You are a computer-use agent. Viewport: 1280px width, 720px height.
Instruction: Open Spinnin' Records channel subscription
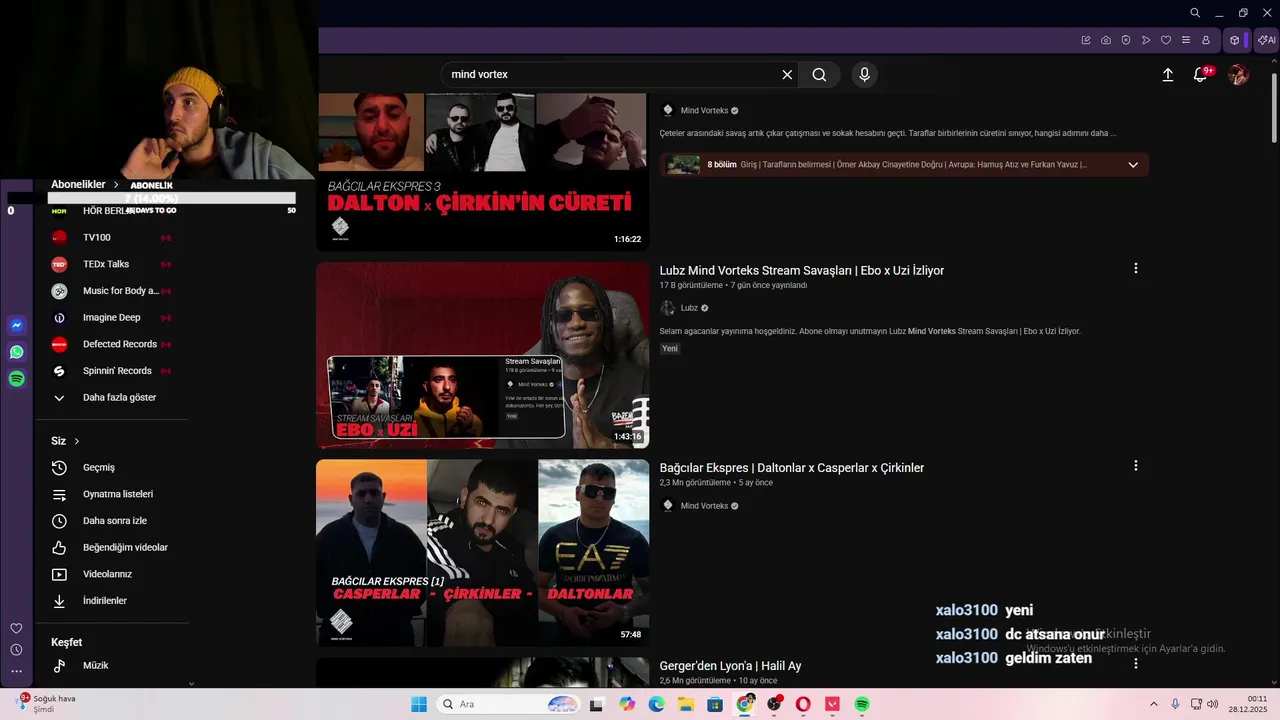pyautogui.click(x=118, y=371)
